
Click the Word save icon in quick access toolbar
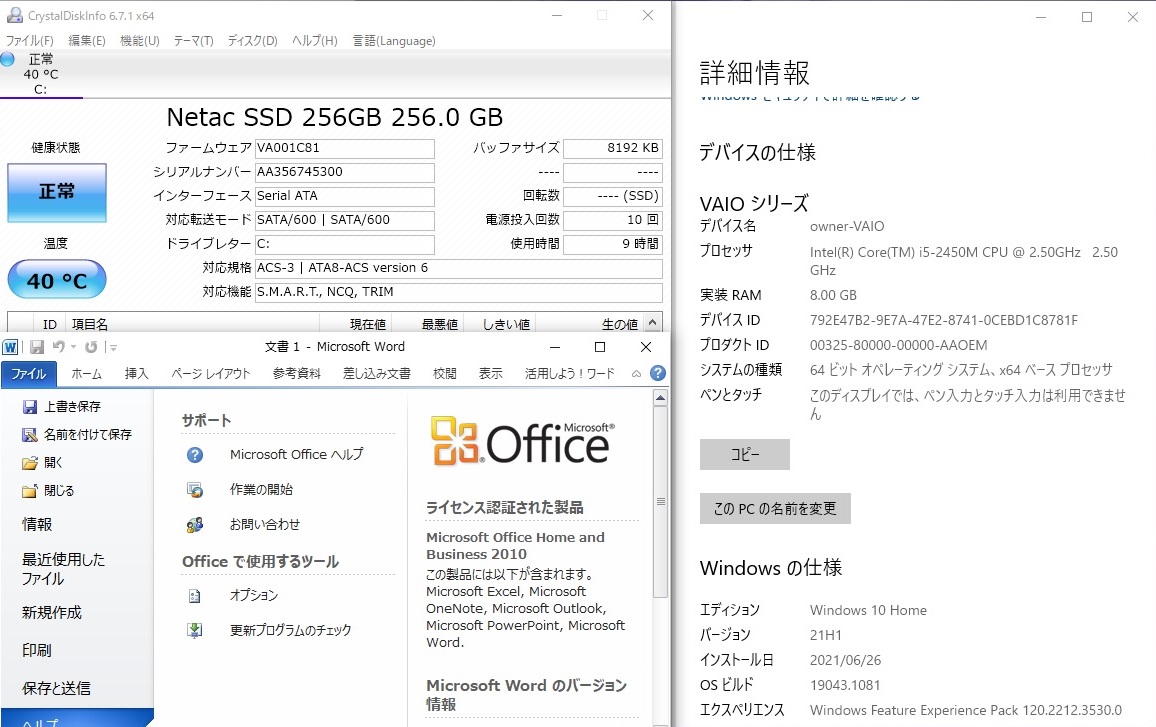pos(37,347)
